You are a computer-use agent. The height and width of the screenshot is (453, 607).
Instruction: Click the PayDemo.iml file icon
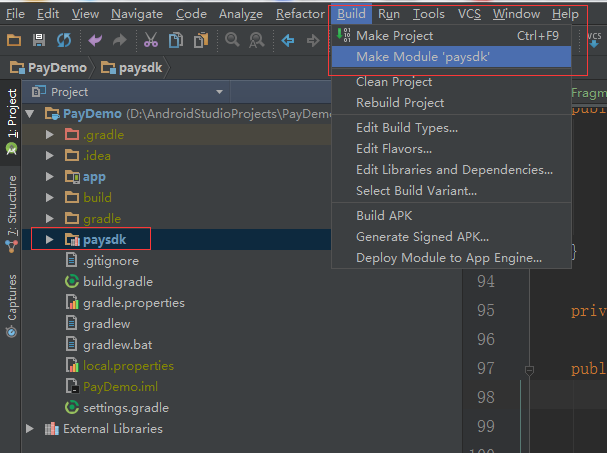click(72, 386)
